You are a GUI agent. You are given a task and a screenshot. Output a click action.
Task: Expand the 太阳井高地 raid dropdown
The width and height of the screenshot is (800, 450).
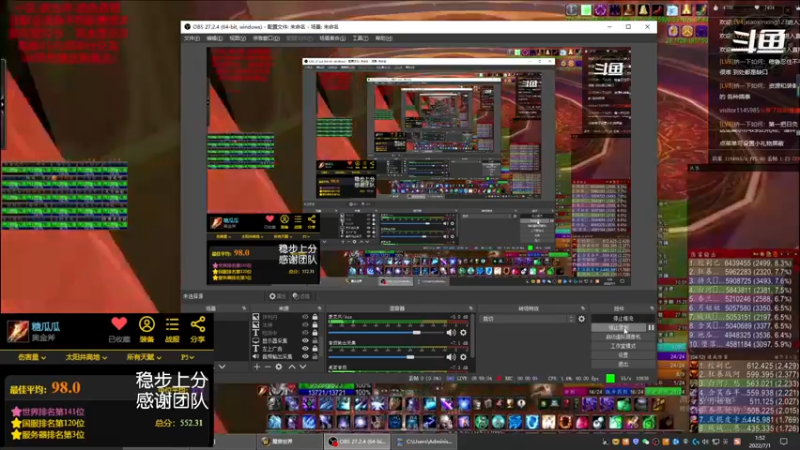(86, 357)
